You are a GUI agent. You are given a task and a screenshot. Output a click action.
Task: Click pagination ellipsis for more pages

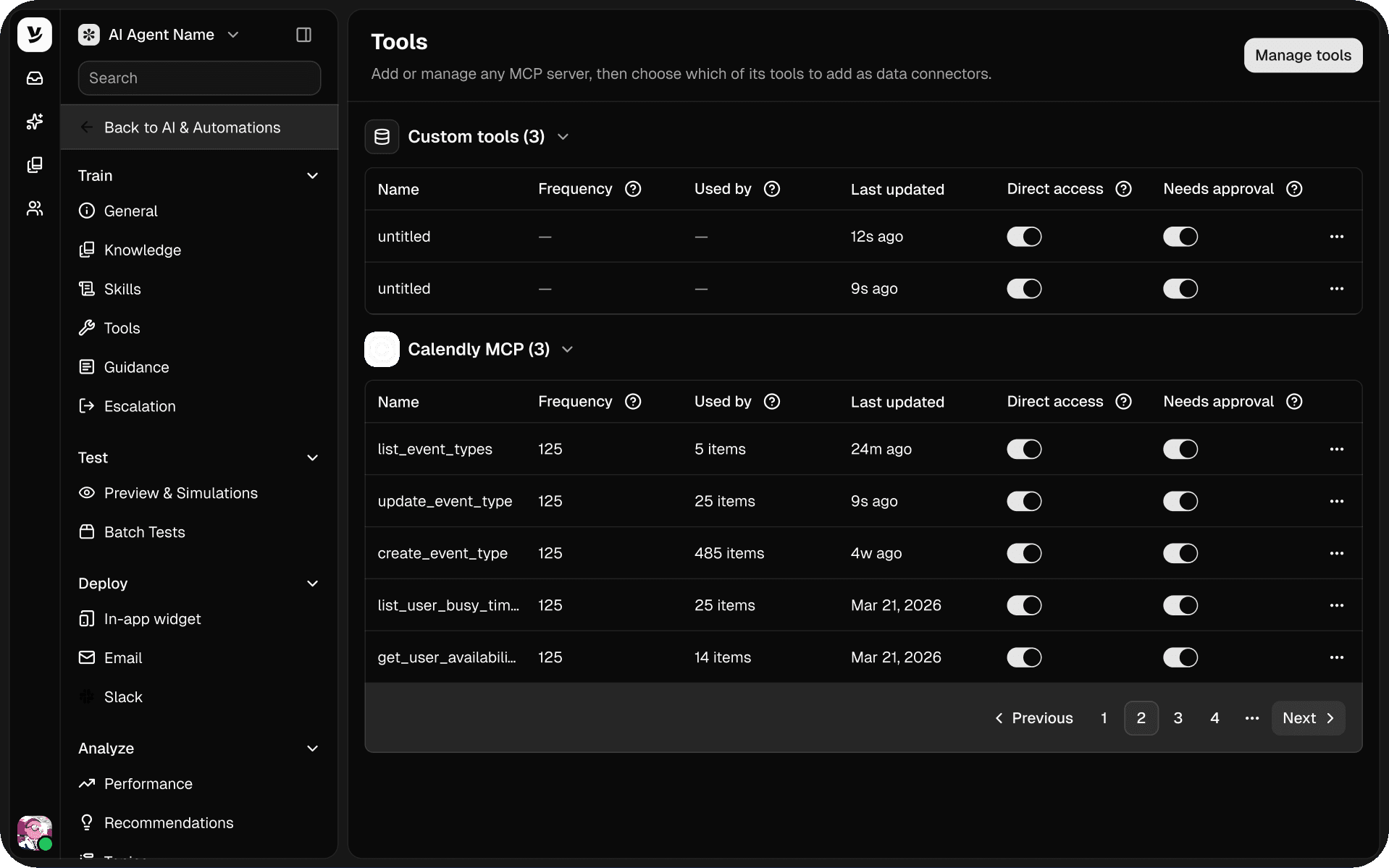(1252, 718)
